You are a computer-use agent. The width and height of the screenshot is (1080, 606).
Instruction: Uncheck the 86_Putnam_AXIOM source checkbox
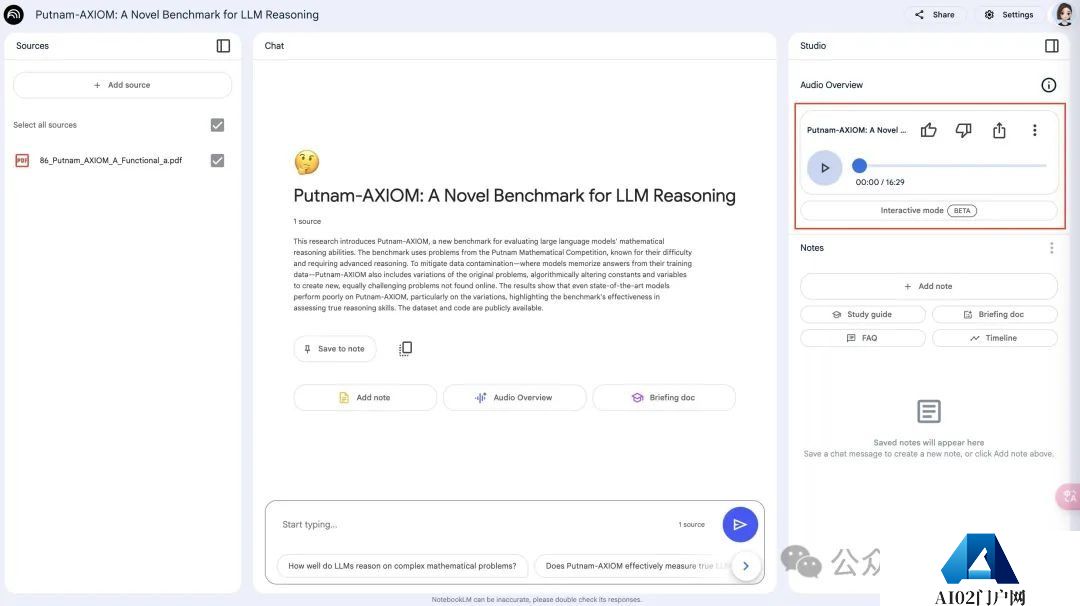[x=217, y=160]
